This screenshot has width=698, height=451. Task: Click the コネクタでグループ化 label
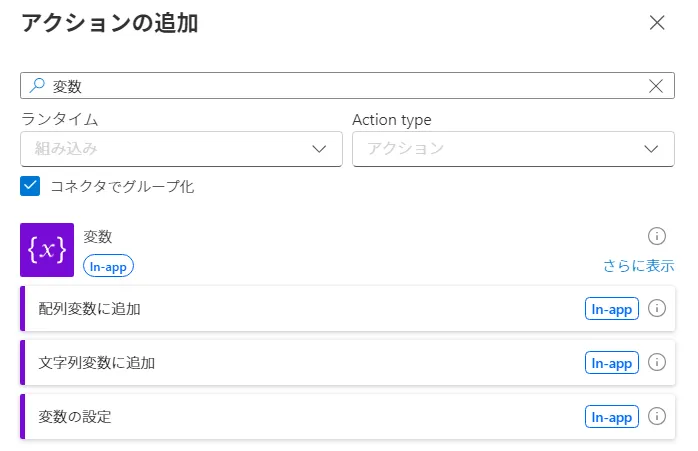pos(122,186)
